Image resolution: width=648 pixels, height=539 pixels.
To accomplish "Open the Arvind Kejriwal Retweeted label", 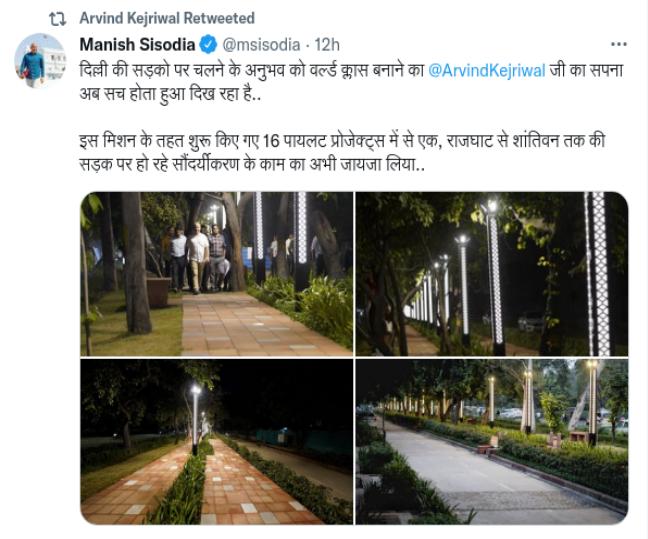I will (x=167, y=18).
